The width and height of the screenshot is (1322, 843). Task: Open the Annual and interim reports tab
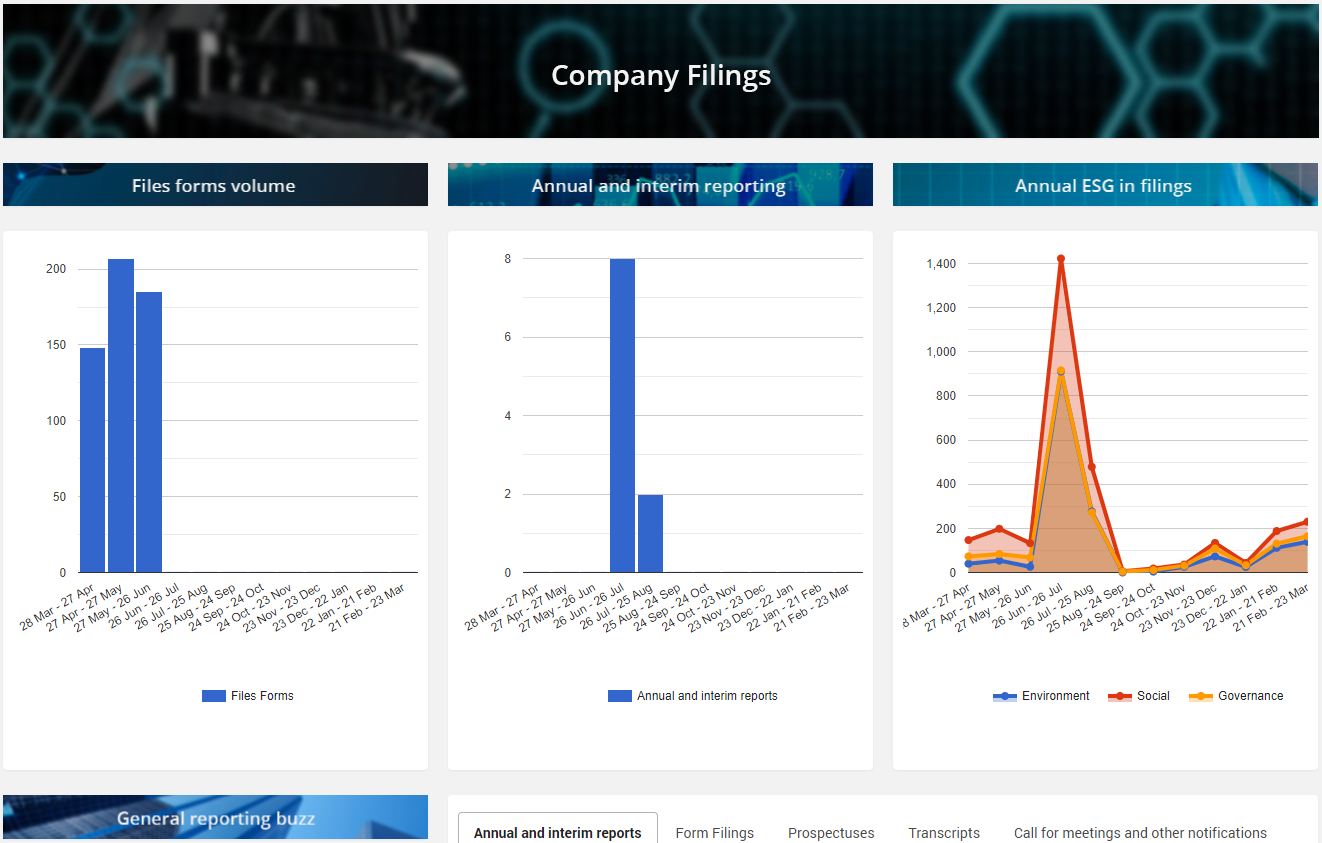coord(558,832)
